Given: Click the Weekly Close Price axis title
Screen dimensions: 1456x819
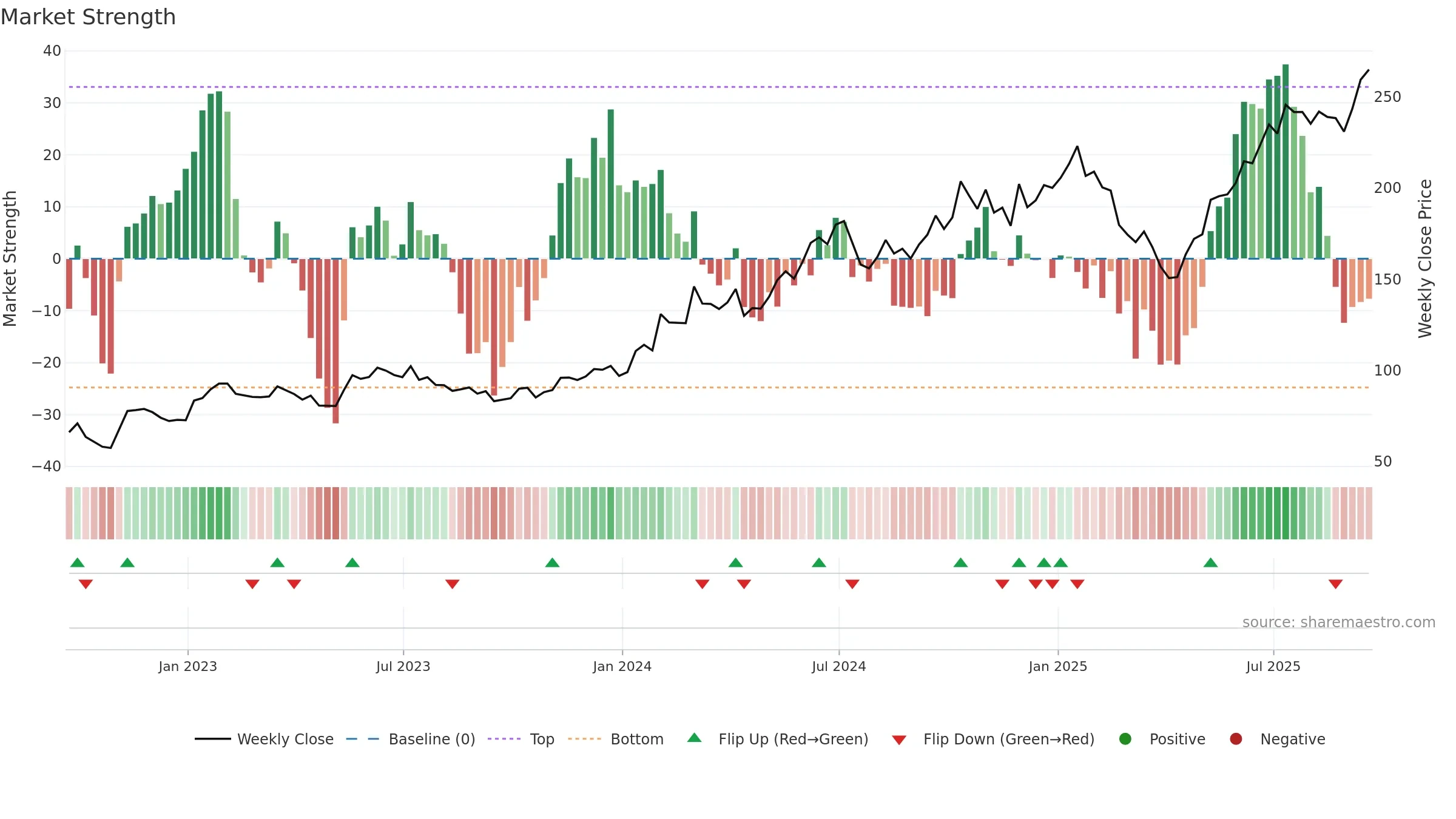Looking at the screenshot, I should click(x=1425, y=258).
